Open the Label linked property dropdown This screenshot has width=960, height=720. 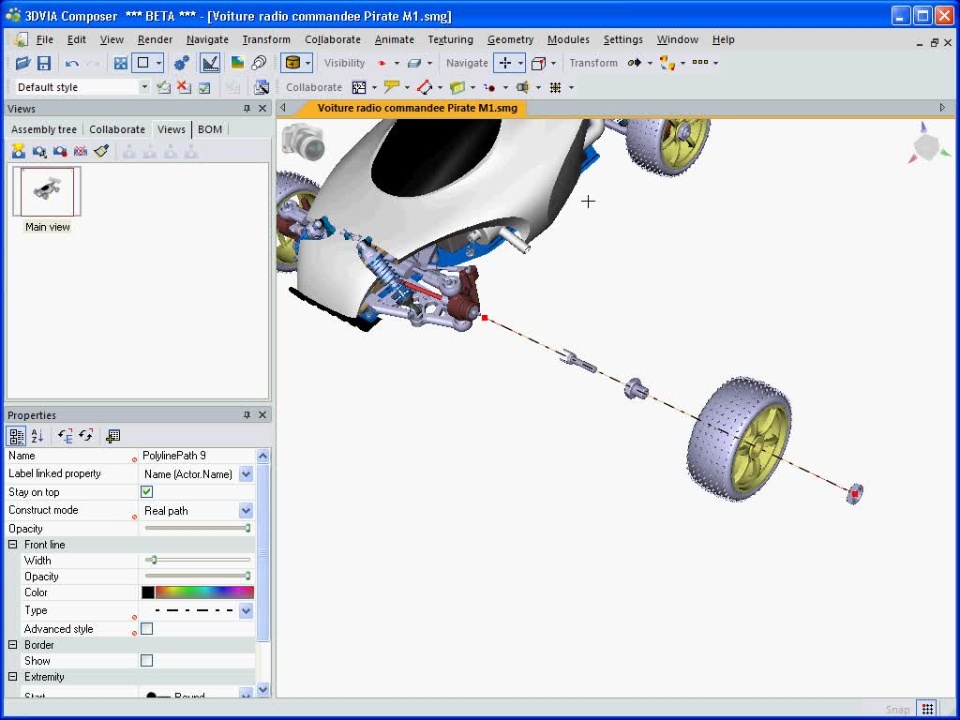click(x=246, y=474)
